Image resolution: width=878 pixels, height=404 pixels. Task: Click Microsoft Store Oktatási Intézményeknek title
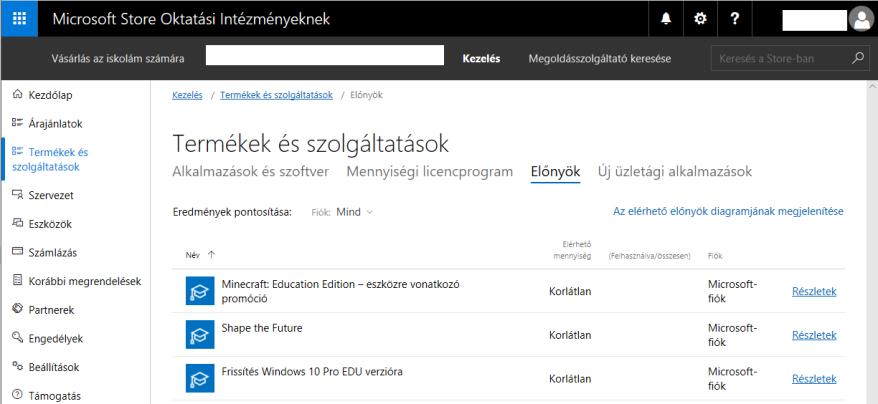192,19
